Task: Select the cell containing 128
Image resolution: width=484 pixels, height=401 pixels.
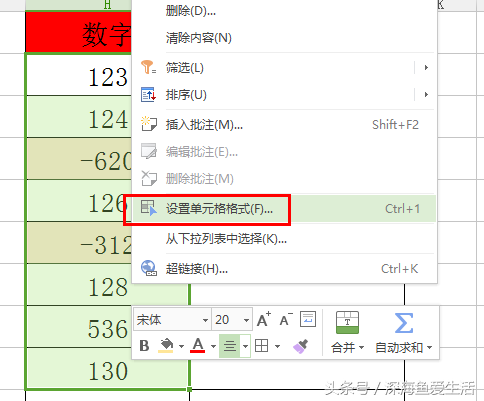Action: [x=108, y=285]
